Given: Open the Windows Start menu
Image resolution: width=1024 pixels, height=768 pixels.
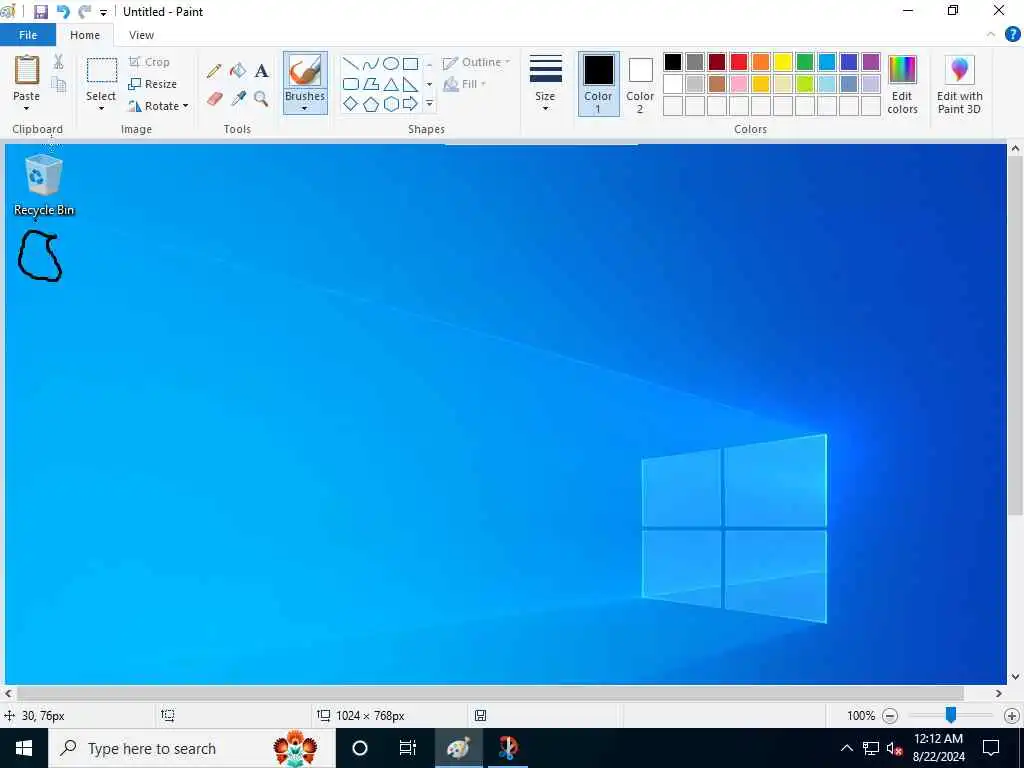Looking at the screenshot, I should (x=24, y=748).
